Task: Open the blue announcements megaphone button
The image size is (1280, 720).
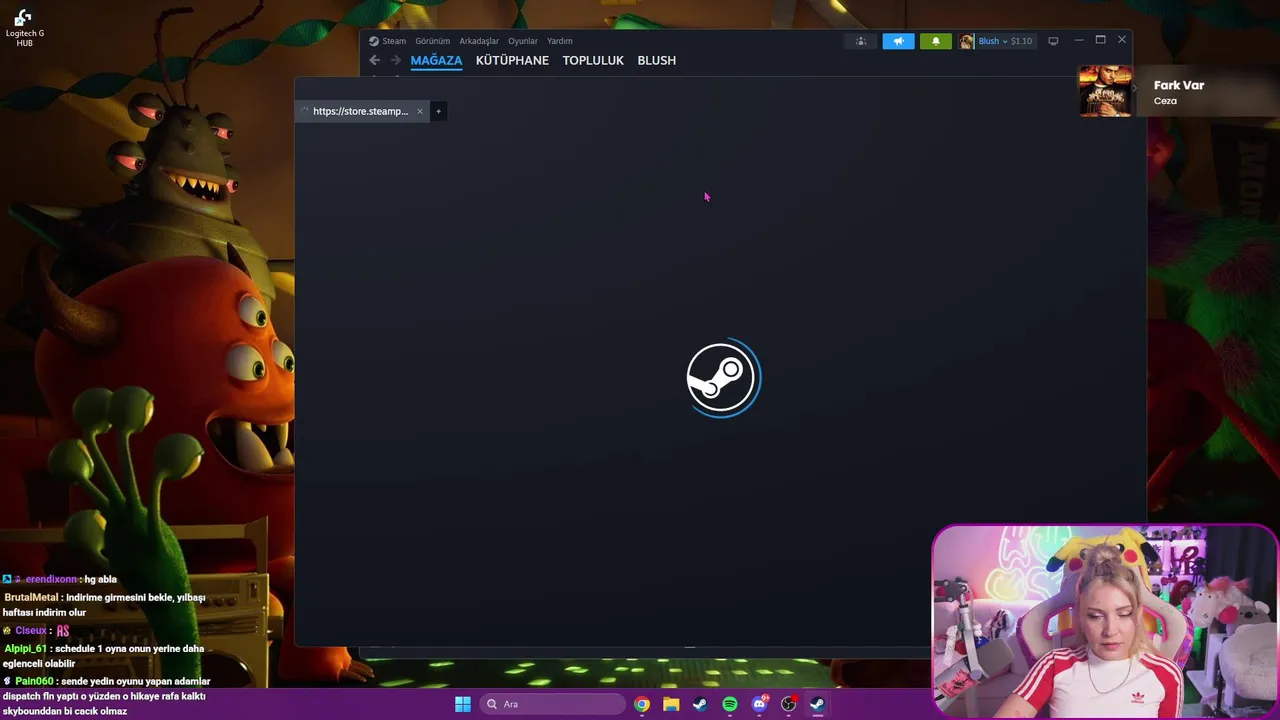Action: tap(898, 41)
